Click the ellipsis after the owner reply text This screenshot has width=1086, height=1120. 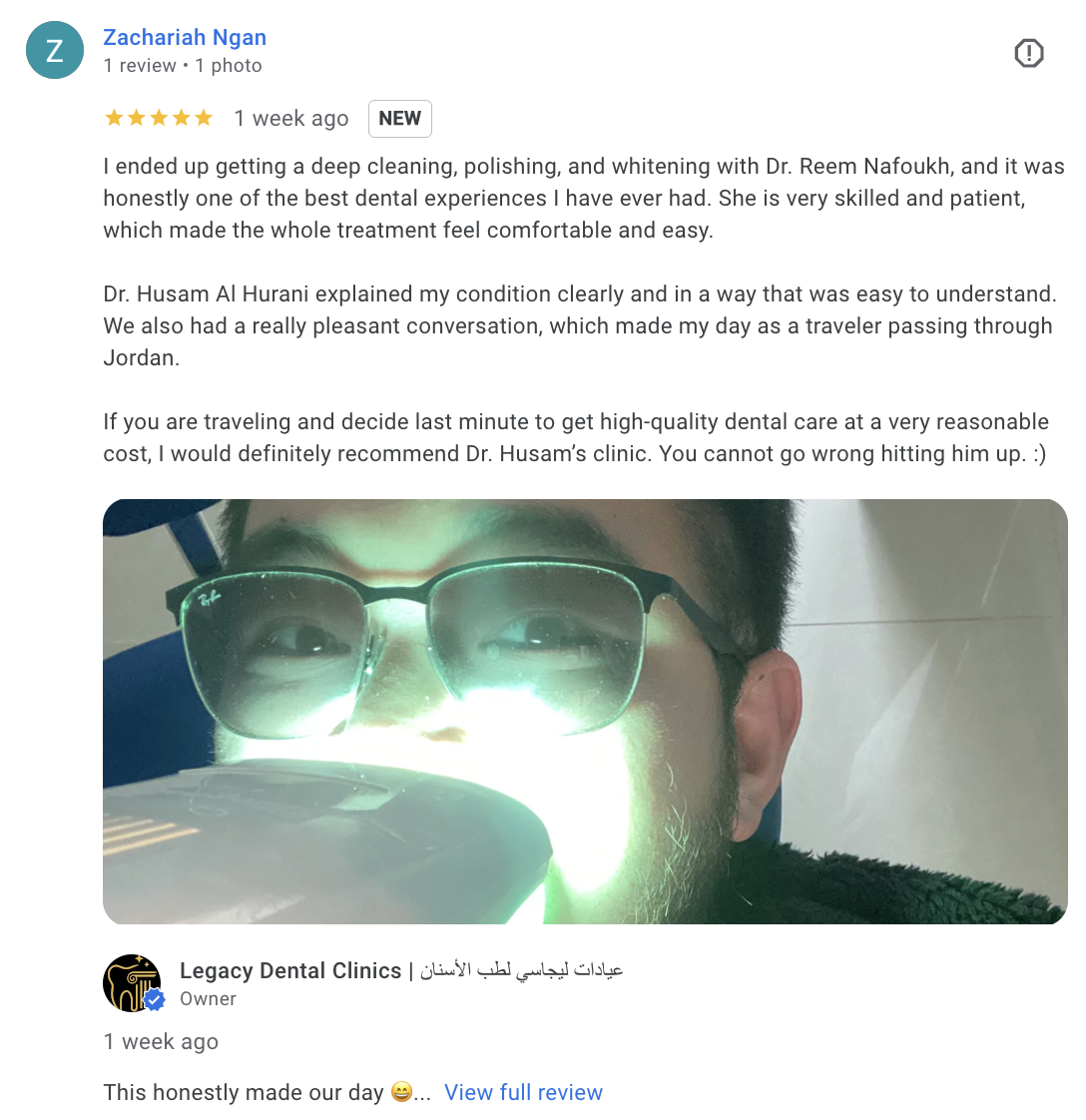coord(423,1092)
